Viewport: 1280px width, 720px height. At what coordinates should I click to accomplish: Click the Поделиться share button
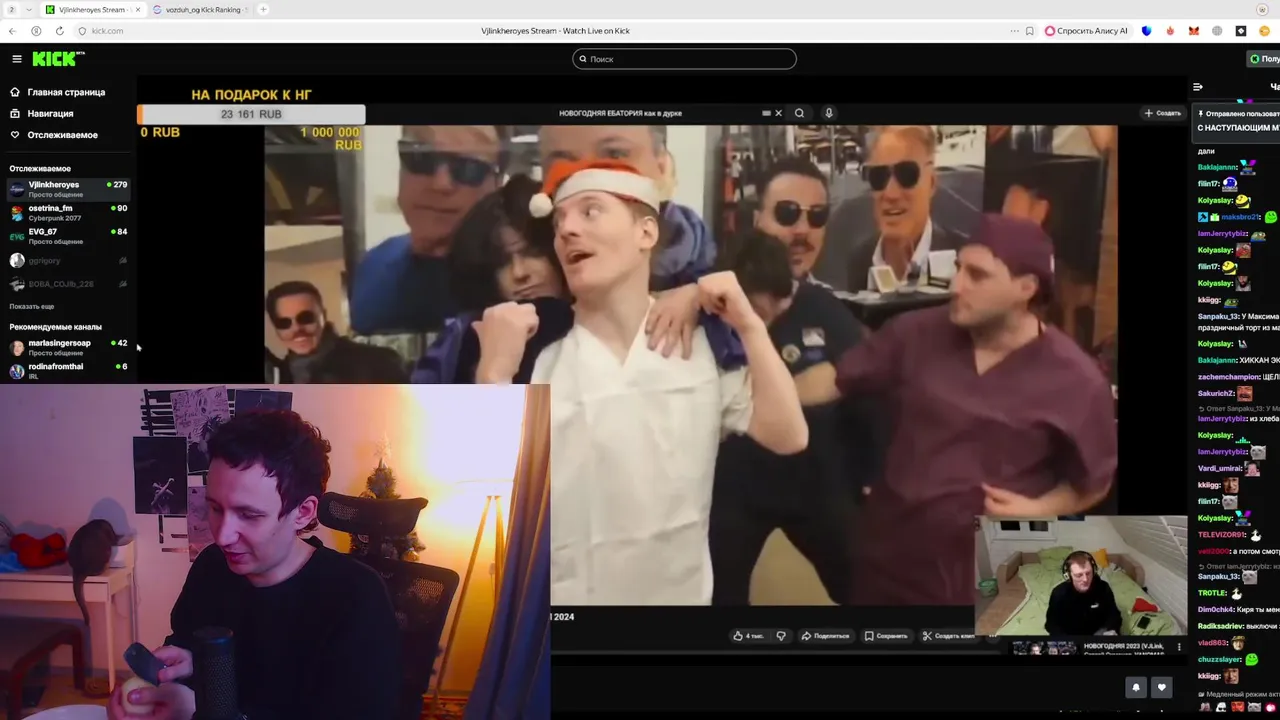(x=825, y=636)
